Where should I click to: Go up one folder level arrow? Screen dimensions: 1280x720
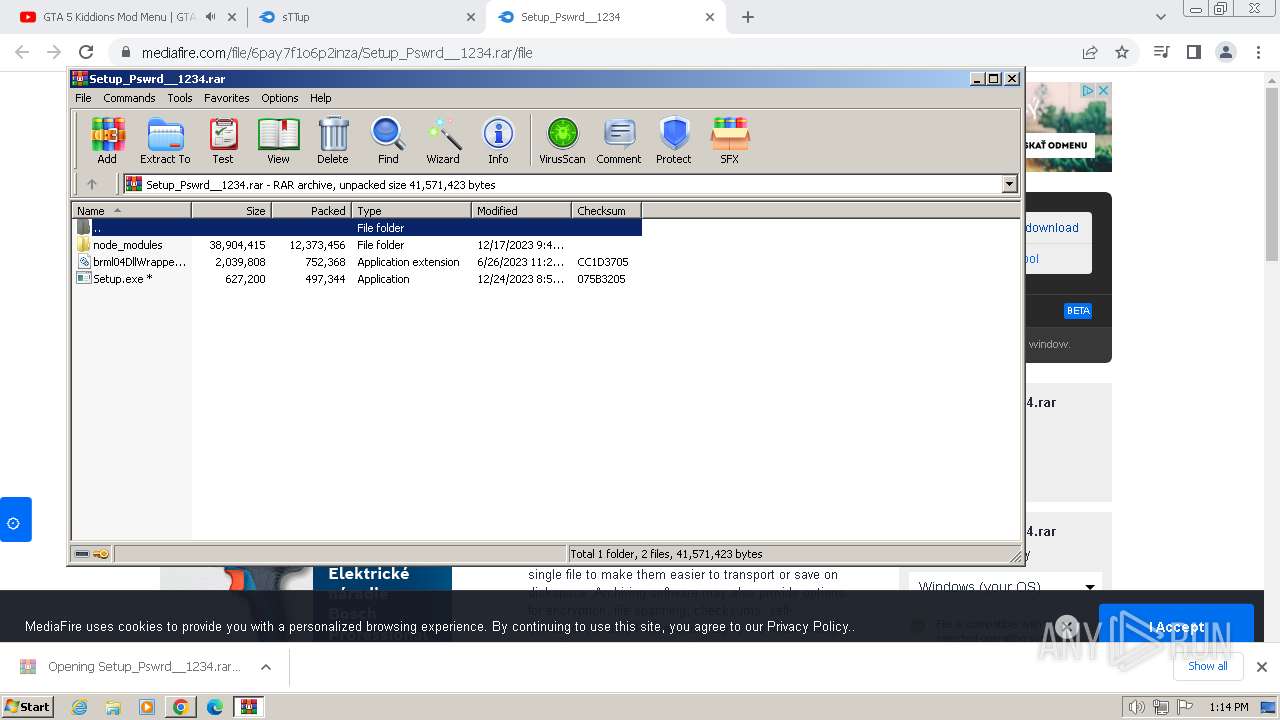click(x=92, y=184)
